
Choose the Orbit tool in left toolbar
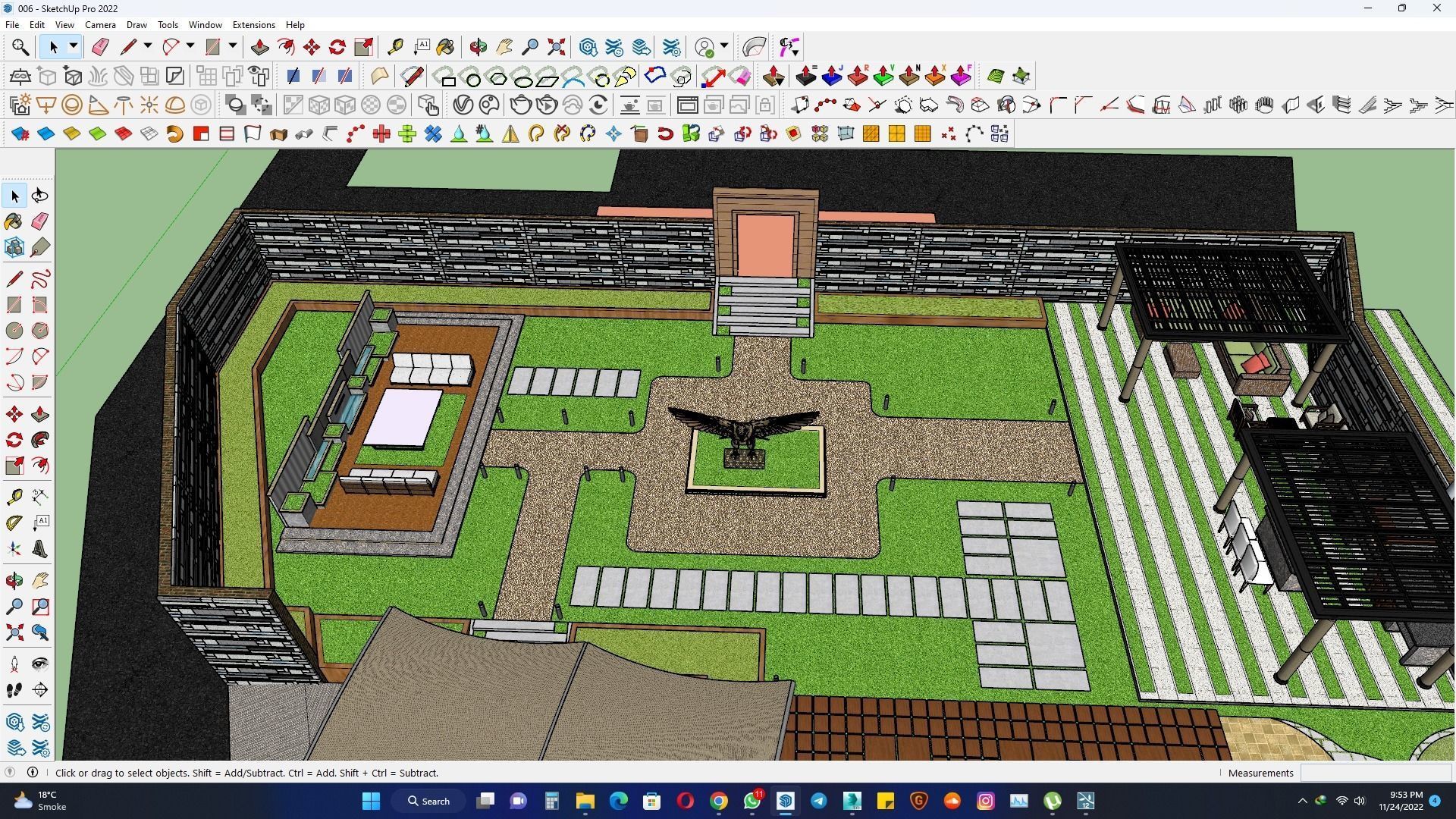14,582
